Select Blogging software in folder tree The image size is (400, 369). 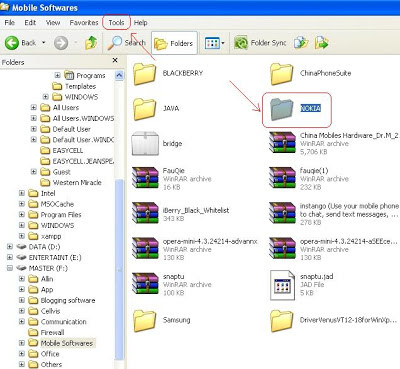[x=68, y=300]
